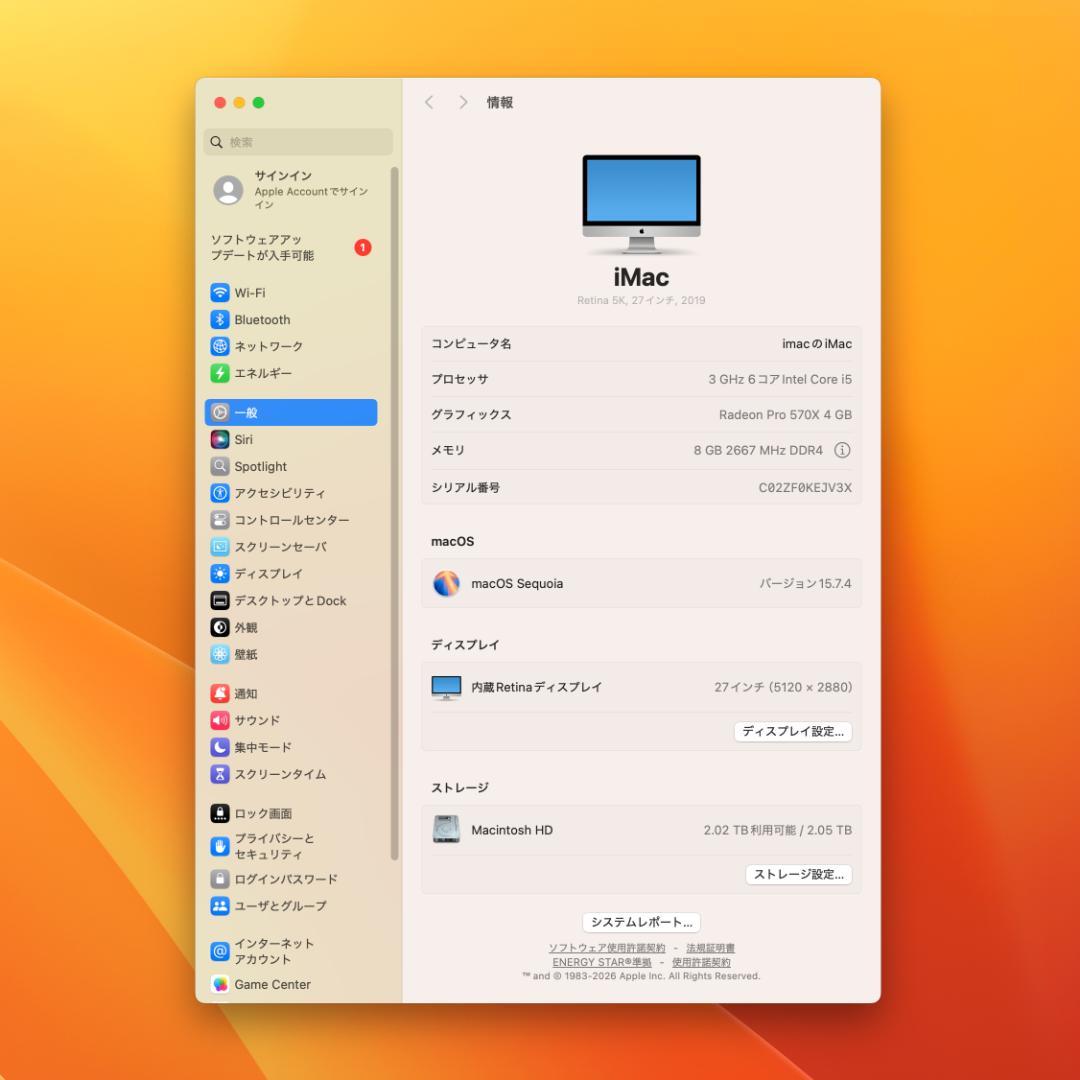Click the 検索 search field
Screen dimensions: 1080x1080
(x=298, y=142)
